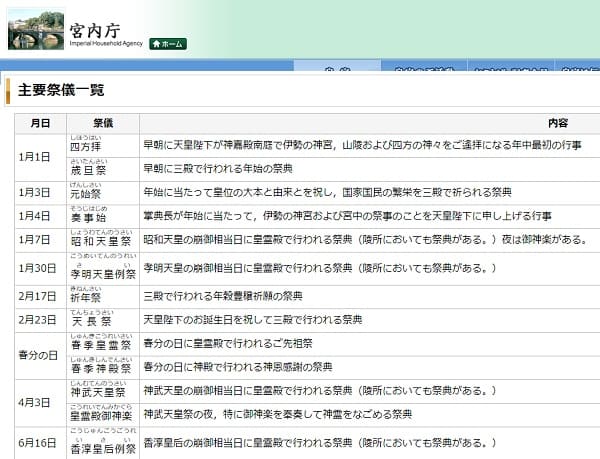Click the 月日 column header

[x=40, y=123]
